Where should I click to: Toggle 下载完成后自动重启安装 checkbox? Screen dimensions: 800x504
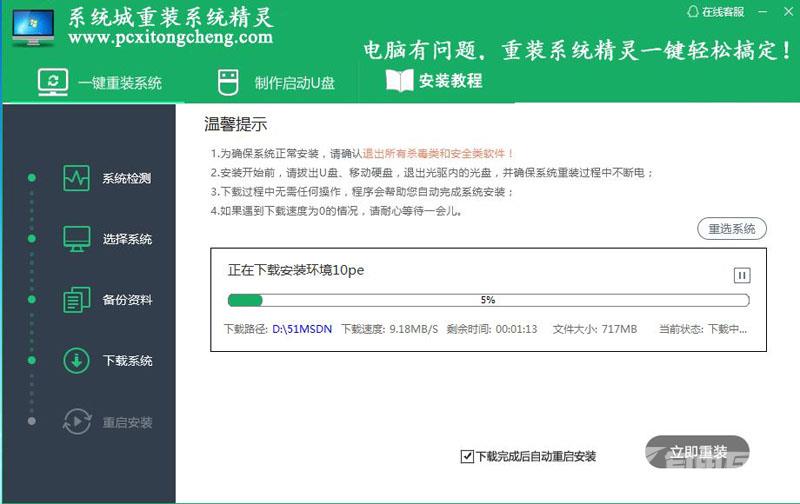(467, 456)
